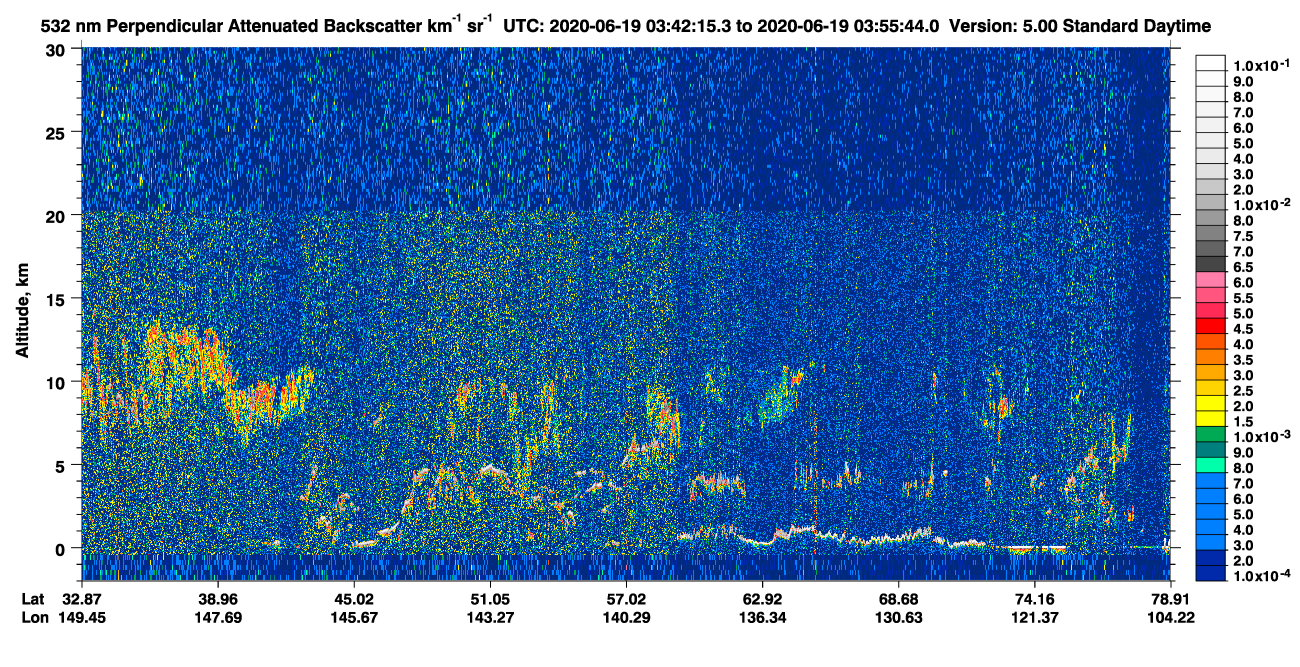Pick the mint green swatch in the colorbar

(1210, 465)
